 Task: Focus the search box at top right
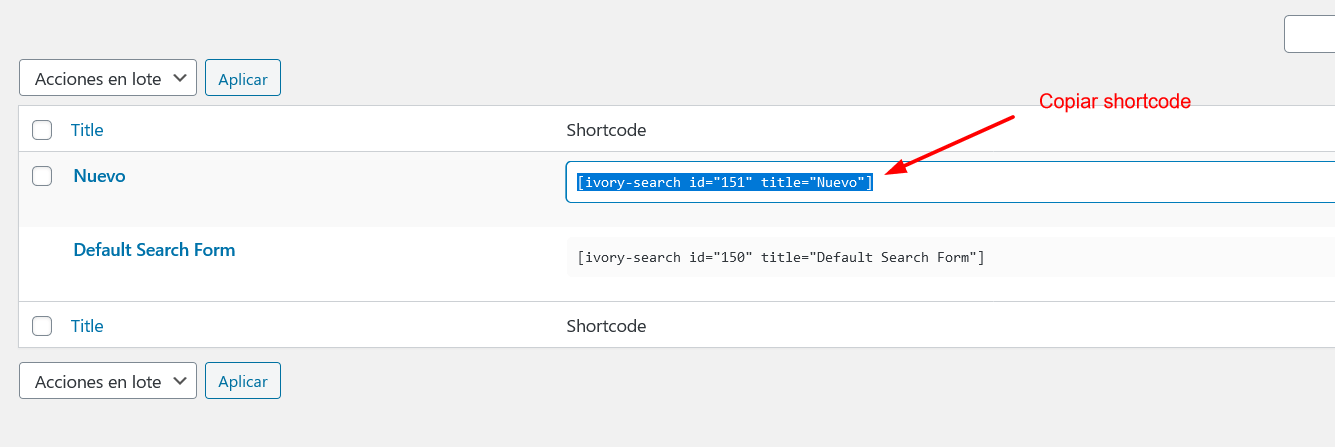click(x=1310, y=34)
